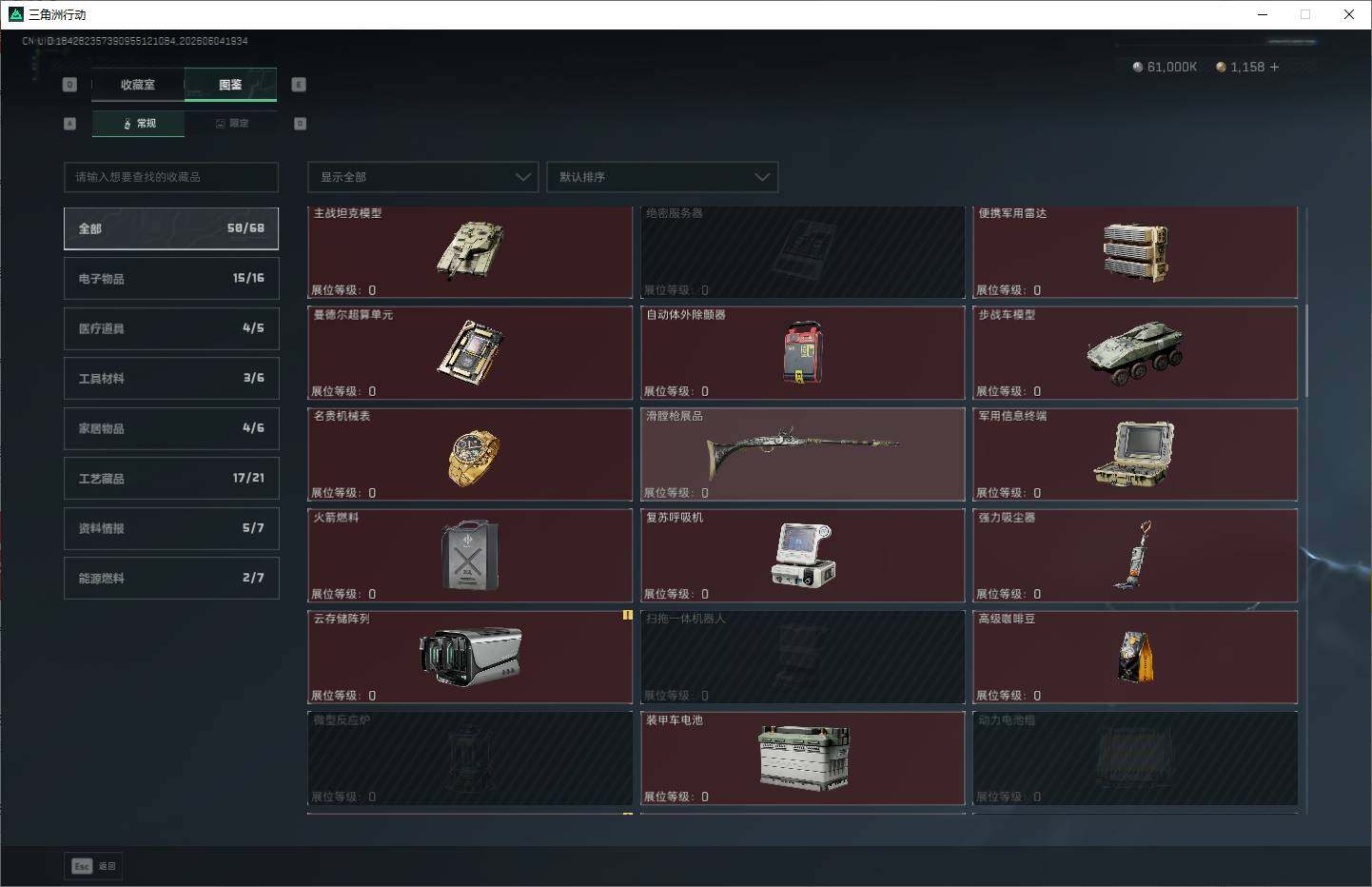Select the 限定 sub-tab
Viewport: 1372px width, 887px height.
[231, 124]
